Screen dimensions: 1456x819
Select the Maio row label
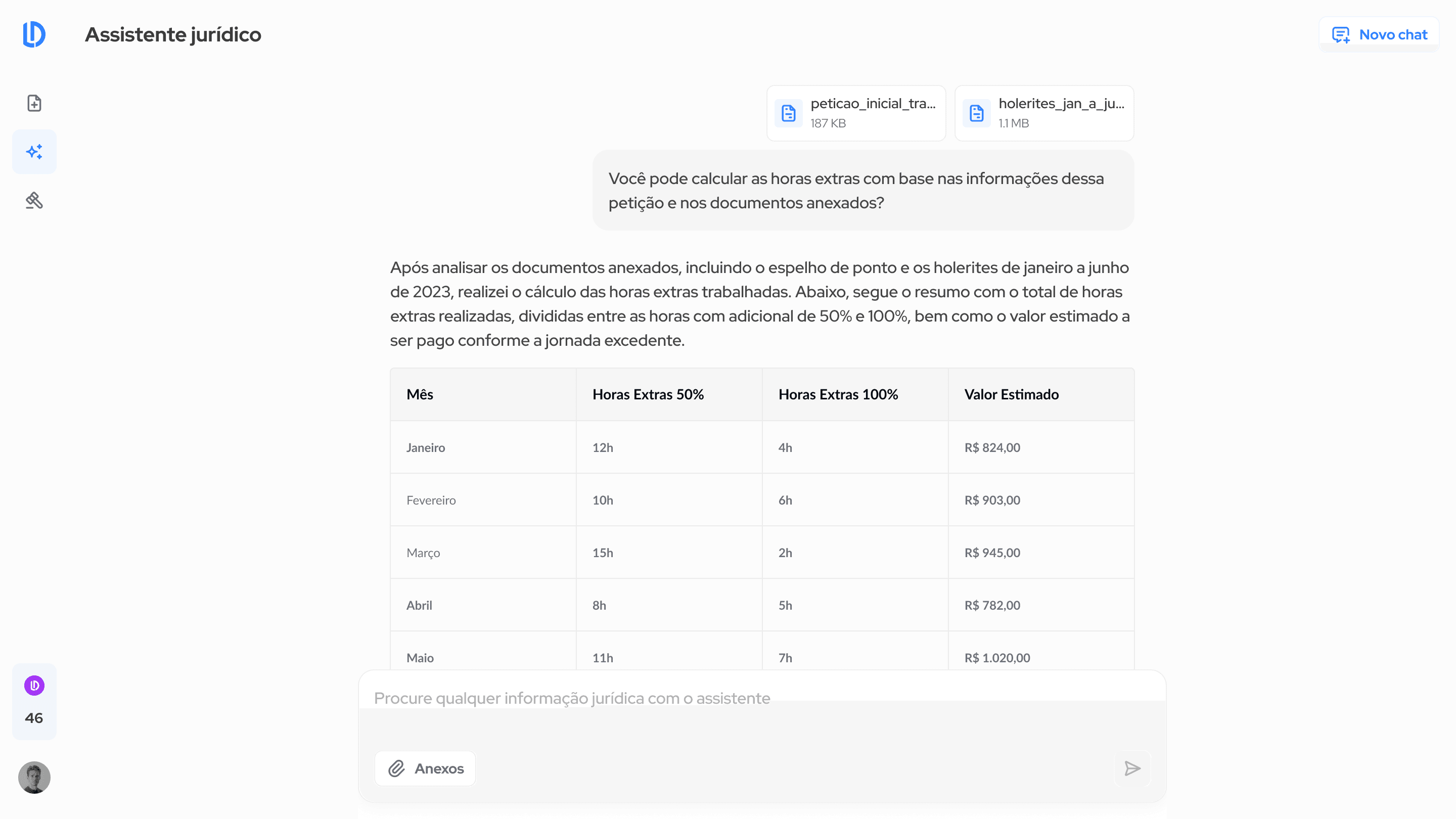(x=420, y=657)
